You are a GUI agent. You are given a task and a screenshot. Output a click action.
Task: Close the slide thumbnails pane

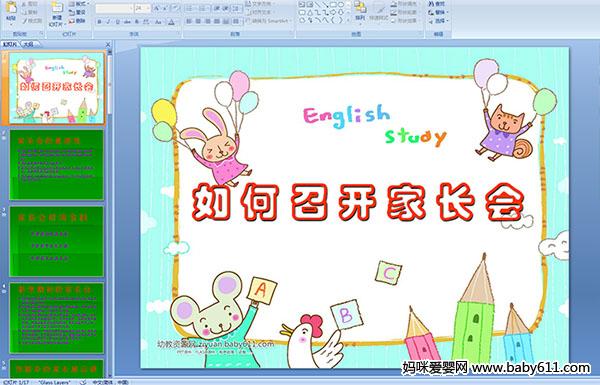(108, 44)
